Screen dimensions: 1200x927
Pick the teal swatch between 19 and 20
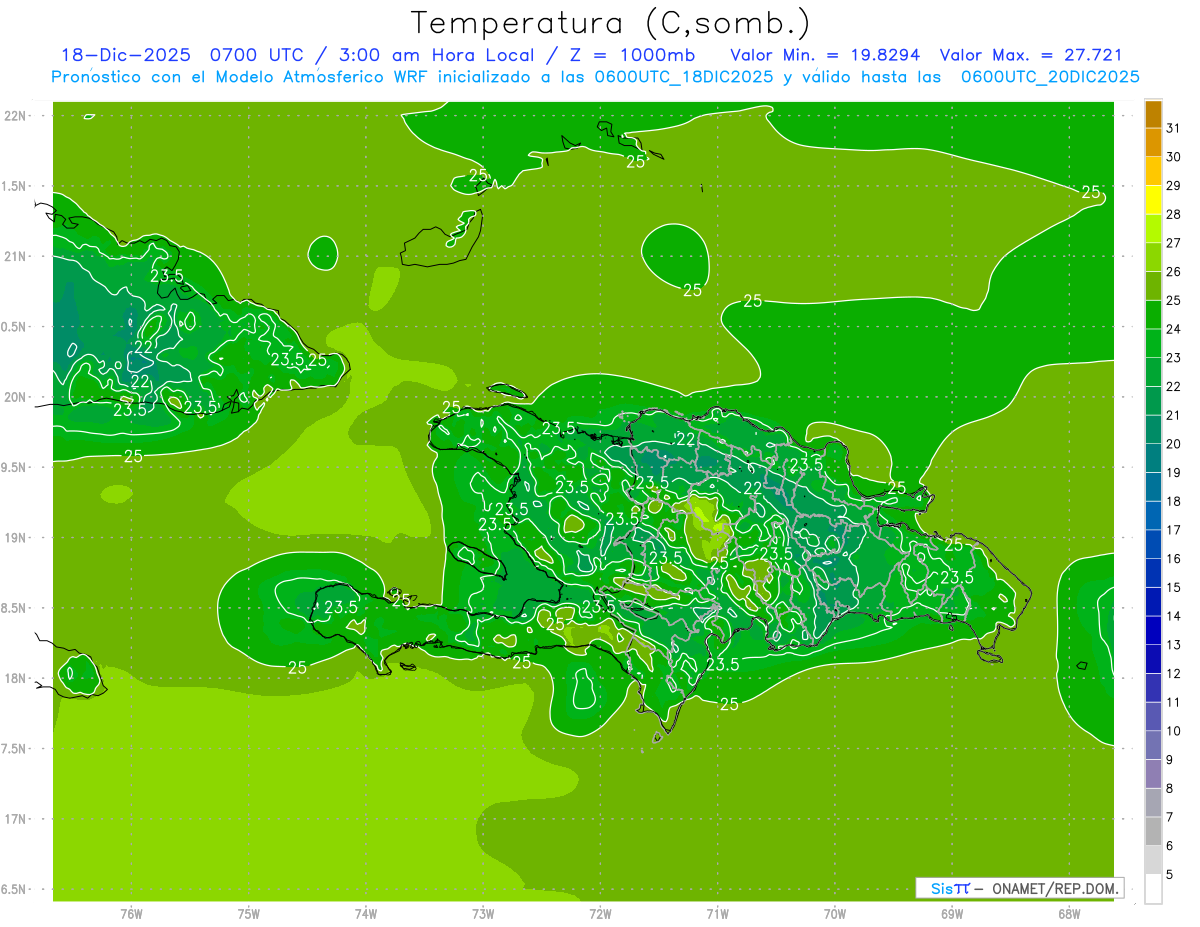coord(1154,459)
